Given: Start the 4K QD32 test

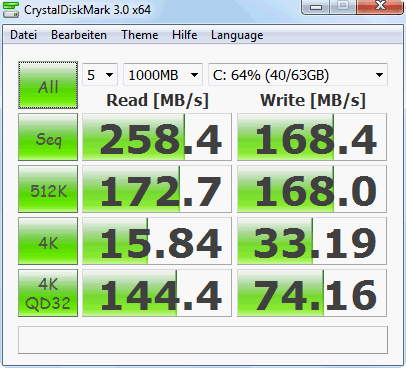Looking at the screenshot, I should tap(48, 293).
